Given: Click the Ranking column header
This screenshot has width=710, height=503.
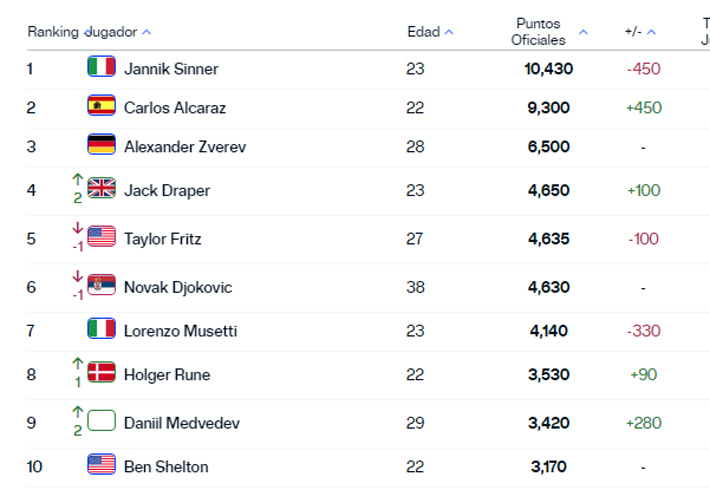Looking at the screenshot, I should [52, 32].
